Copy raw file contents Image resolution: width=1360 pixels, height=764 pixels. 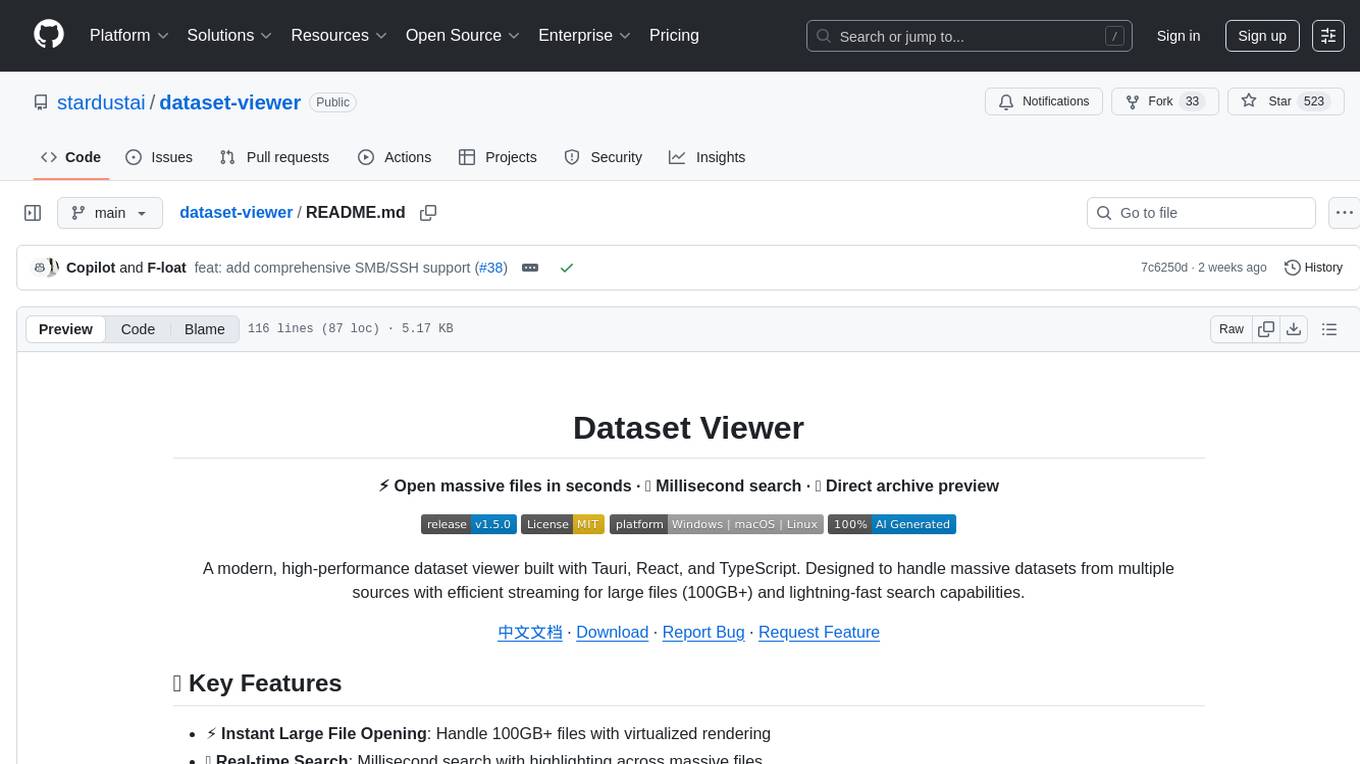(x=1266, y=329)
